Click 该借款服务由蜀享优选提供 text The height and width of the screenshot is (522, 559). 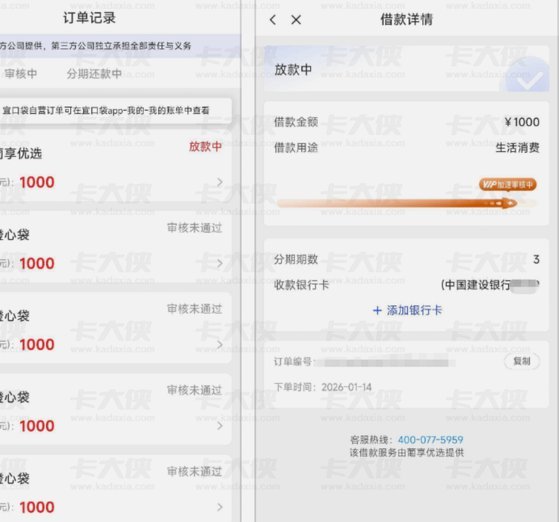[406, 453]
